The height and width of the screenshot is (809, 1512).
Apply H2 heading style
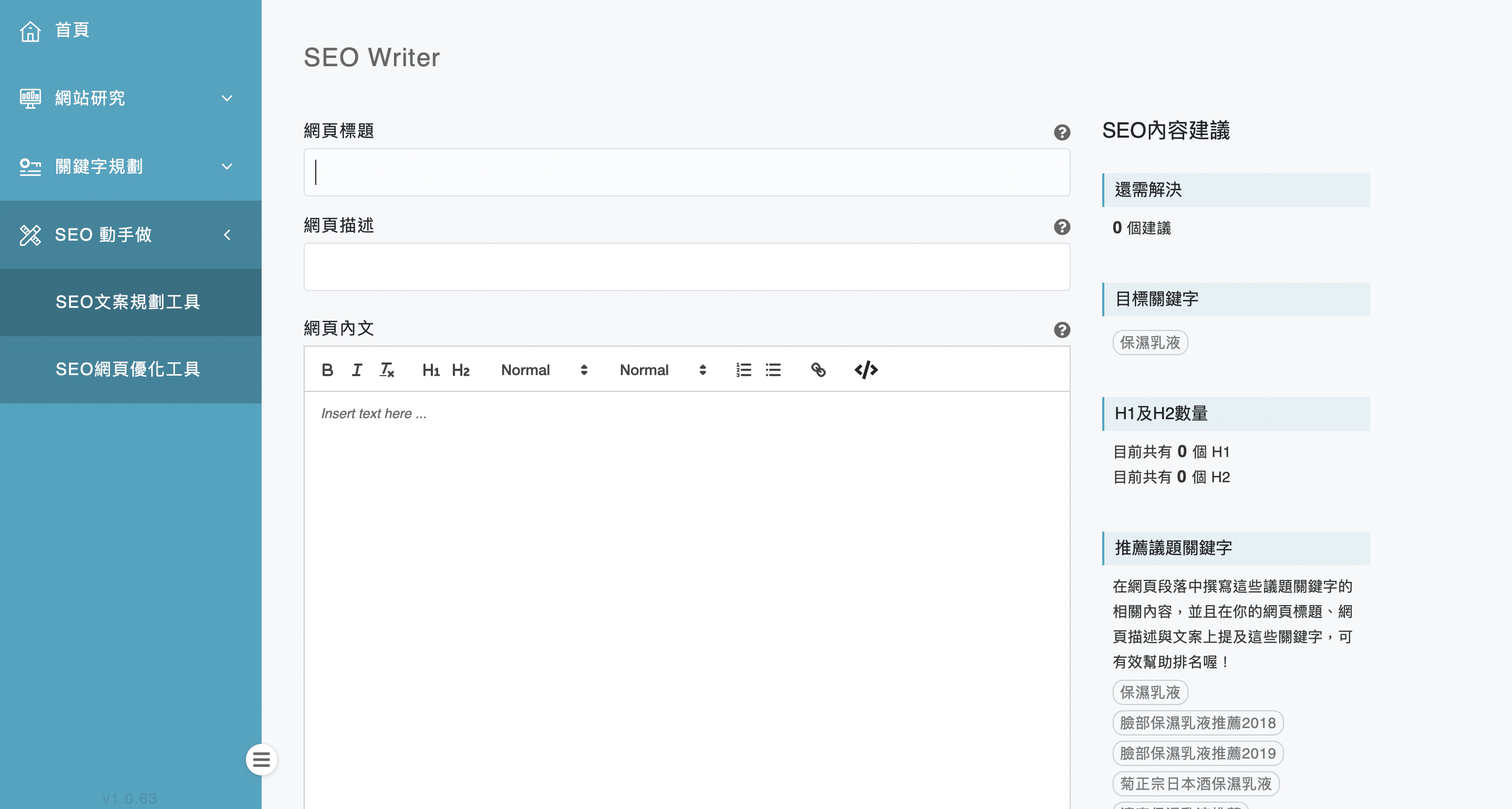[x=461, y=370]
